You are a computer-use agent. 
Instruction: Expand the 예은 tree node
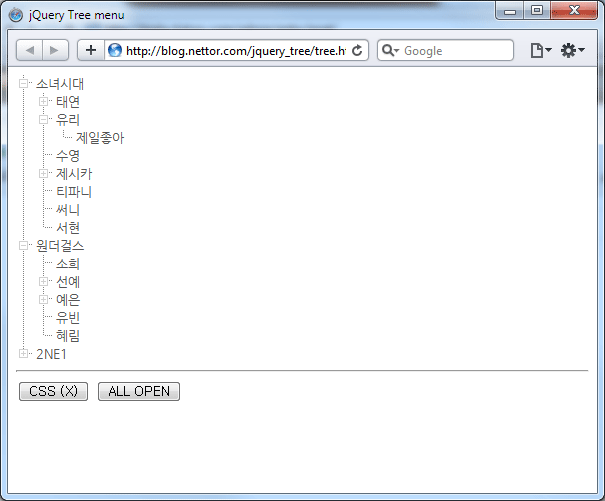[44, 300]
